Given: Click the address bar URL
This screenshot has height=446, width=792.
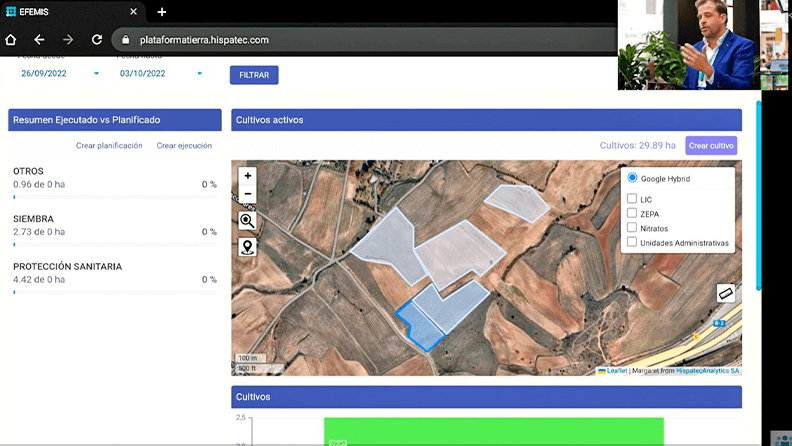Looking at the screenshot, I should (204, 40).
